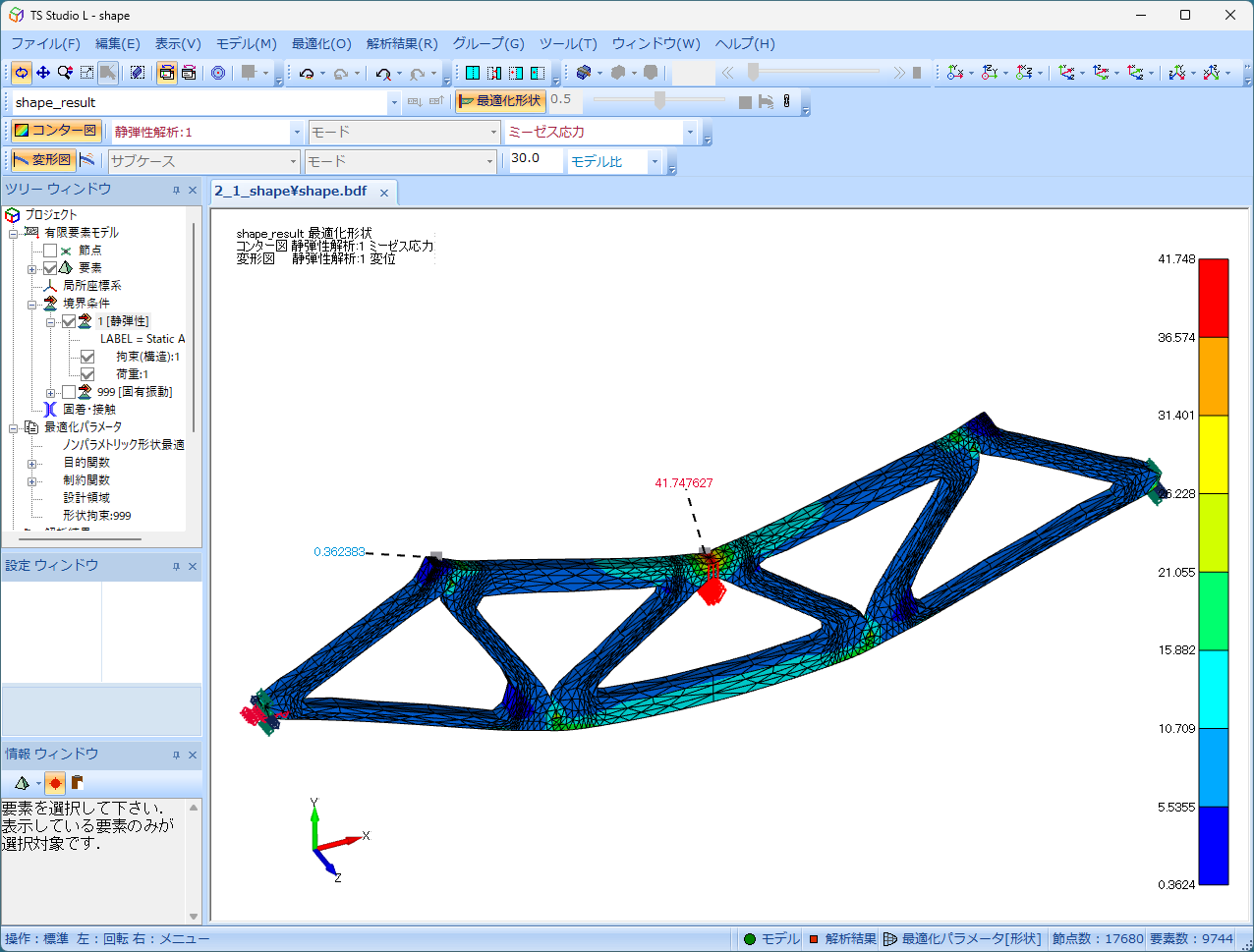
Task: Click the 解析結果 status bar button
Action: coord(842,939)
